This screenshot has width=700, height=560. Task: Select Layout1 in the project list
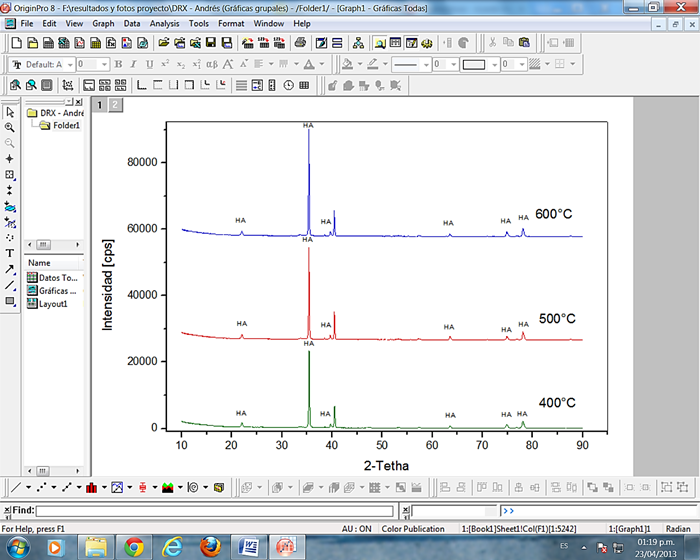click(51, 304)
